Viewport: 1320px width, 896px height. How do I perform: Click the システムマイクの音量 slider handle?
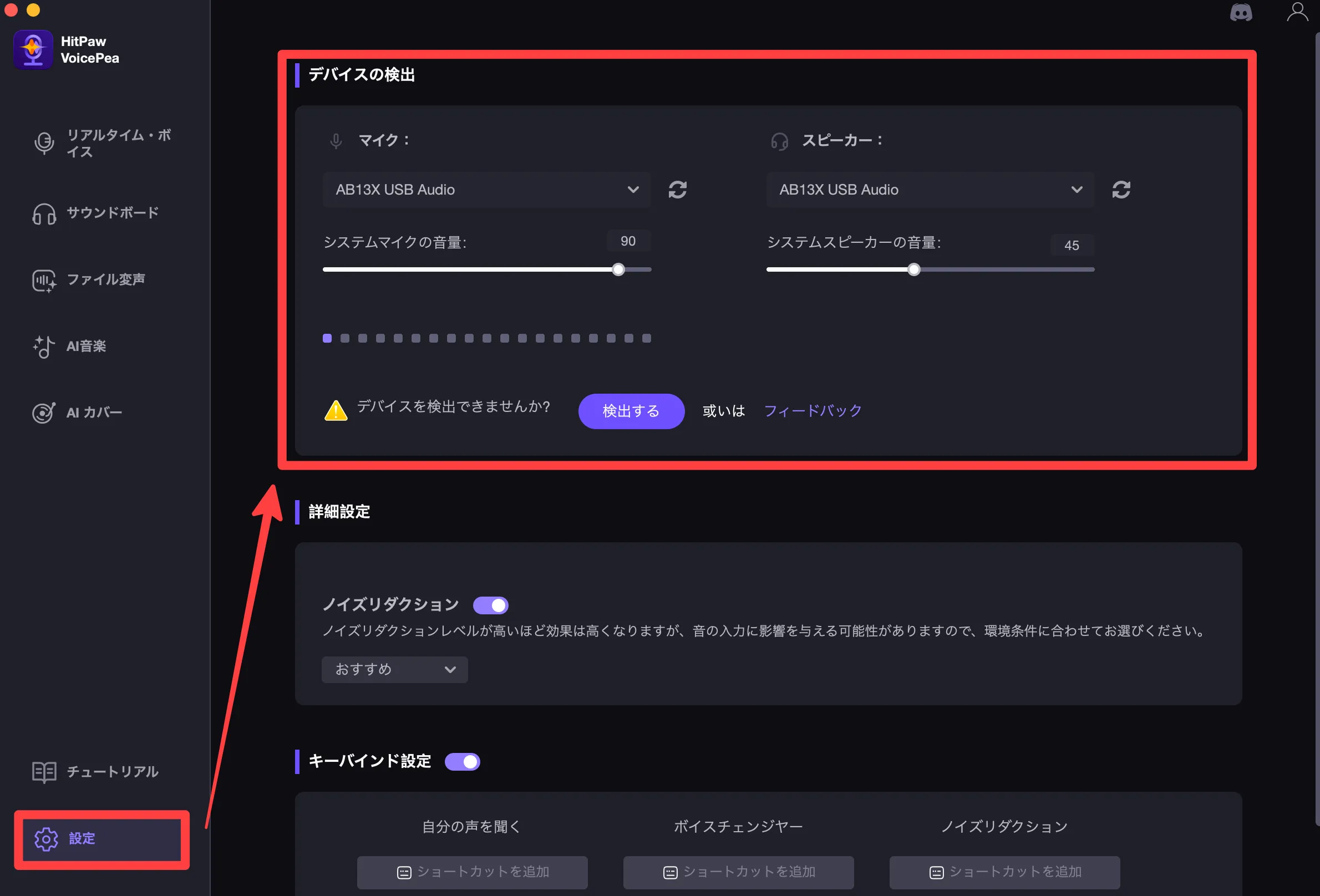[x=618, y=269]
